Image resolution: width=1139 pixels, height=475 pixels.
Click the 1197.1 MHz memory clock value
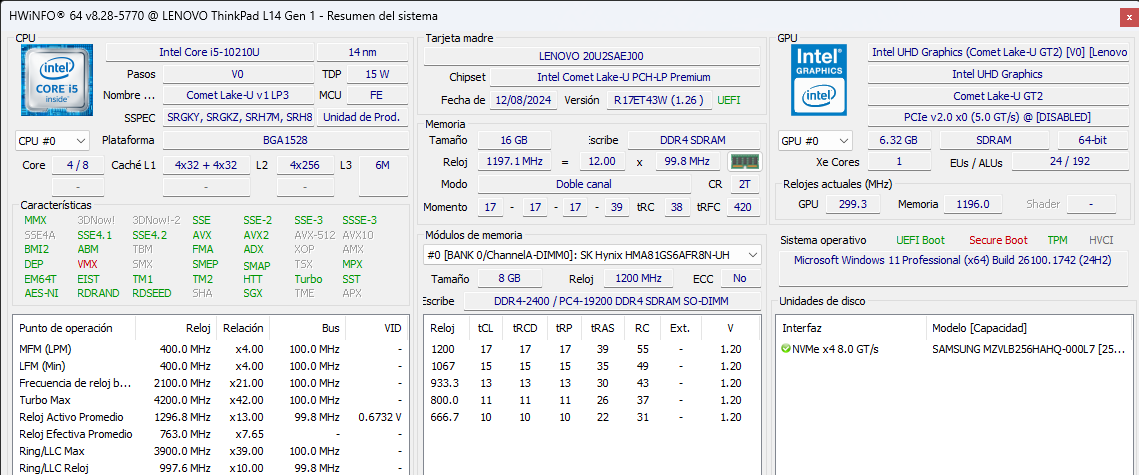pos(514,161)
